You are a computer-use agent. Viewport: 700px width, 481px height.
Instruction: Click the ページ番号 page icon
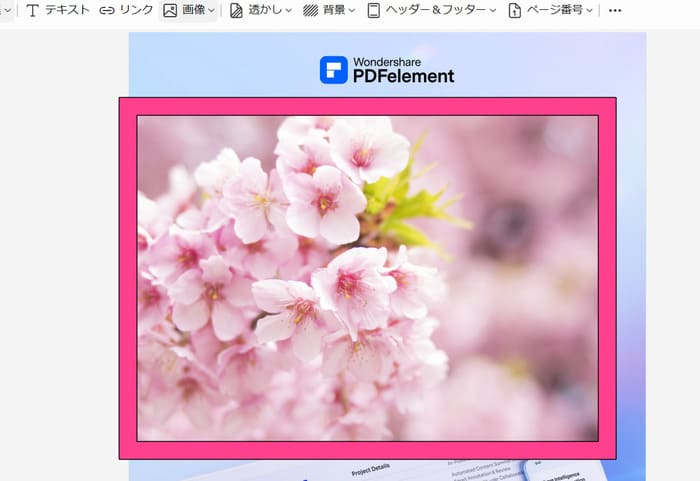coord(515,11)
